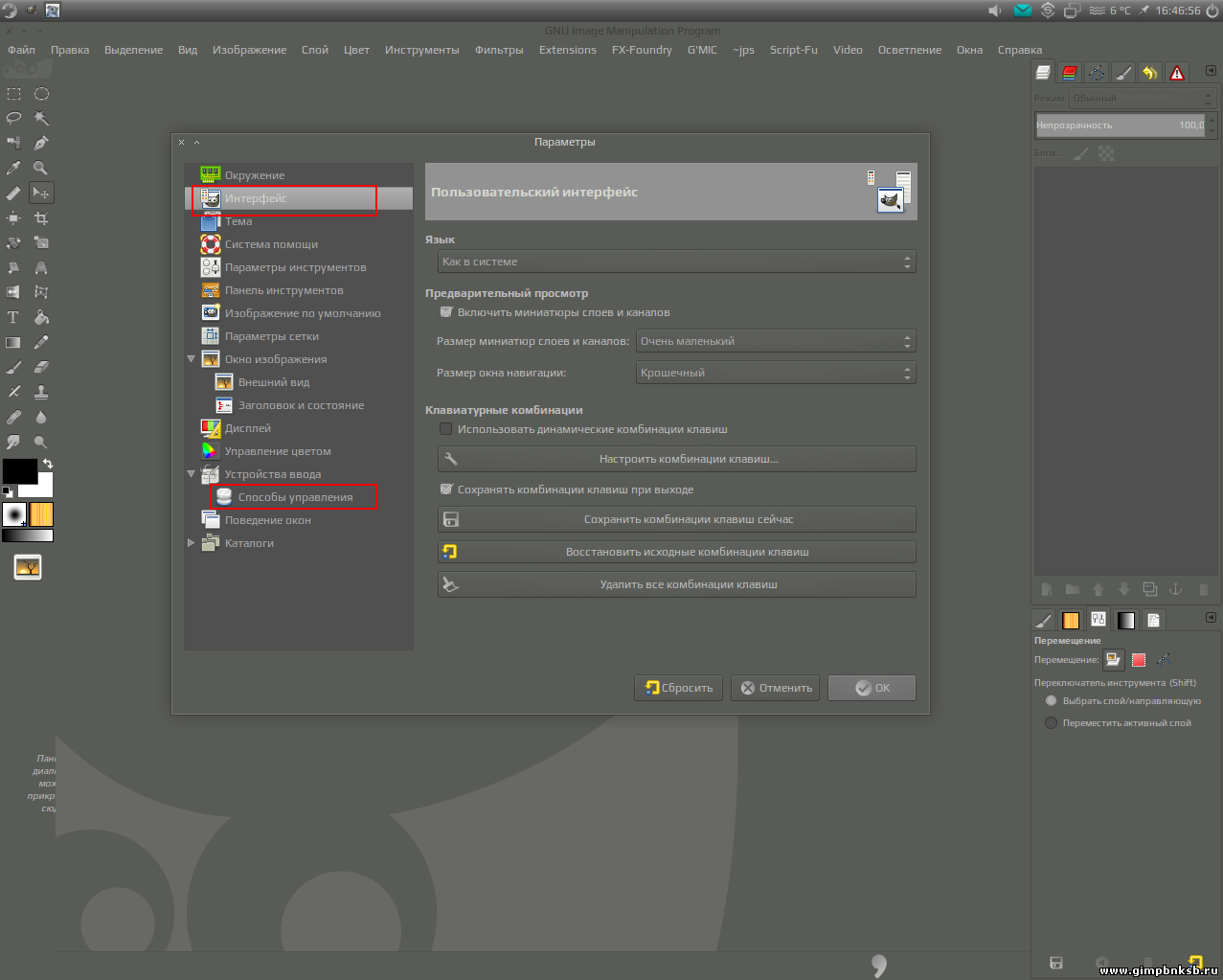The image size is (1223, 980).
Task: Select the Paintbrush tool
Action: 13,367
